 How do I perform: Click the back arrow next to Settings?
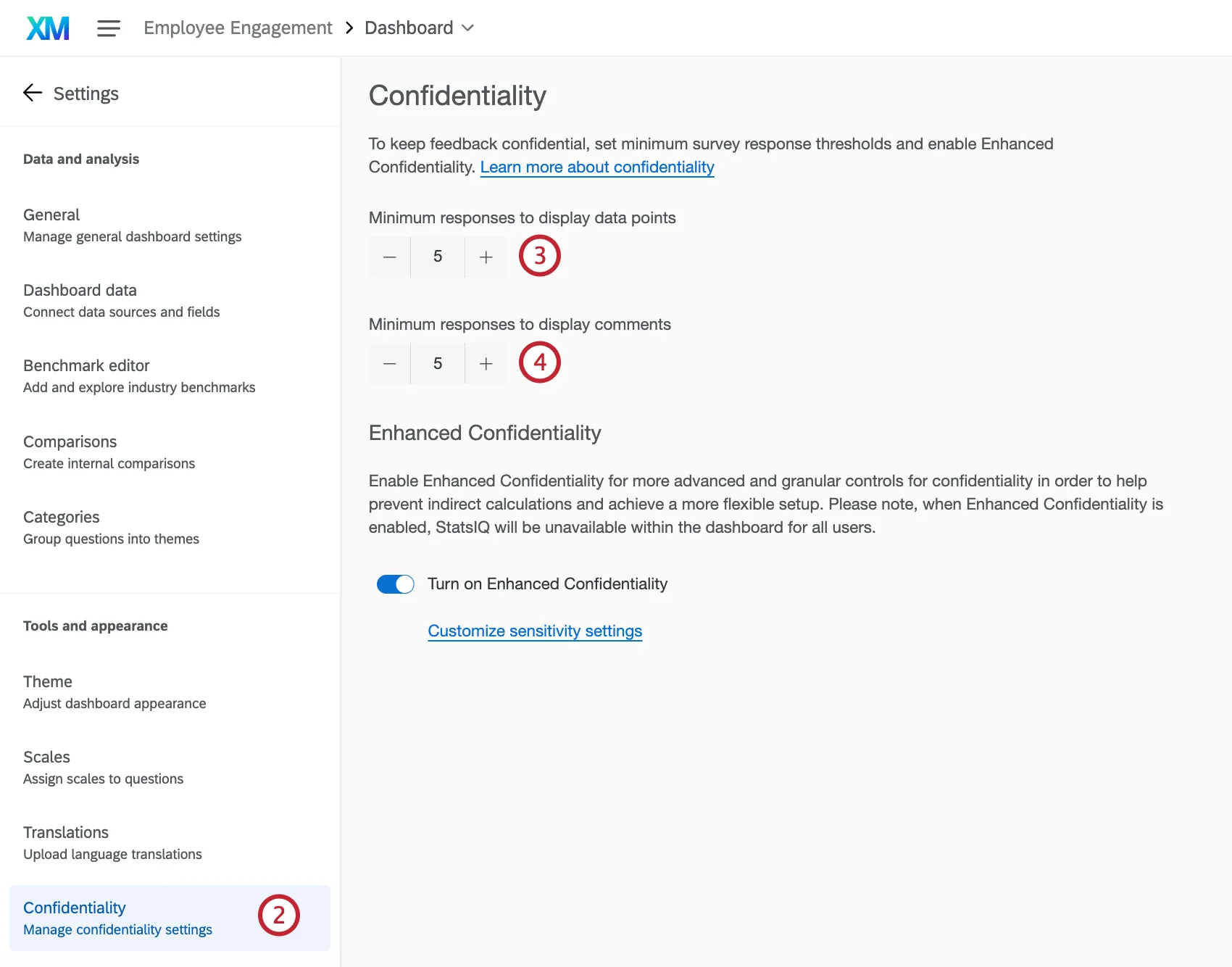(x=32, y=93)
